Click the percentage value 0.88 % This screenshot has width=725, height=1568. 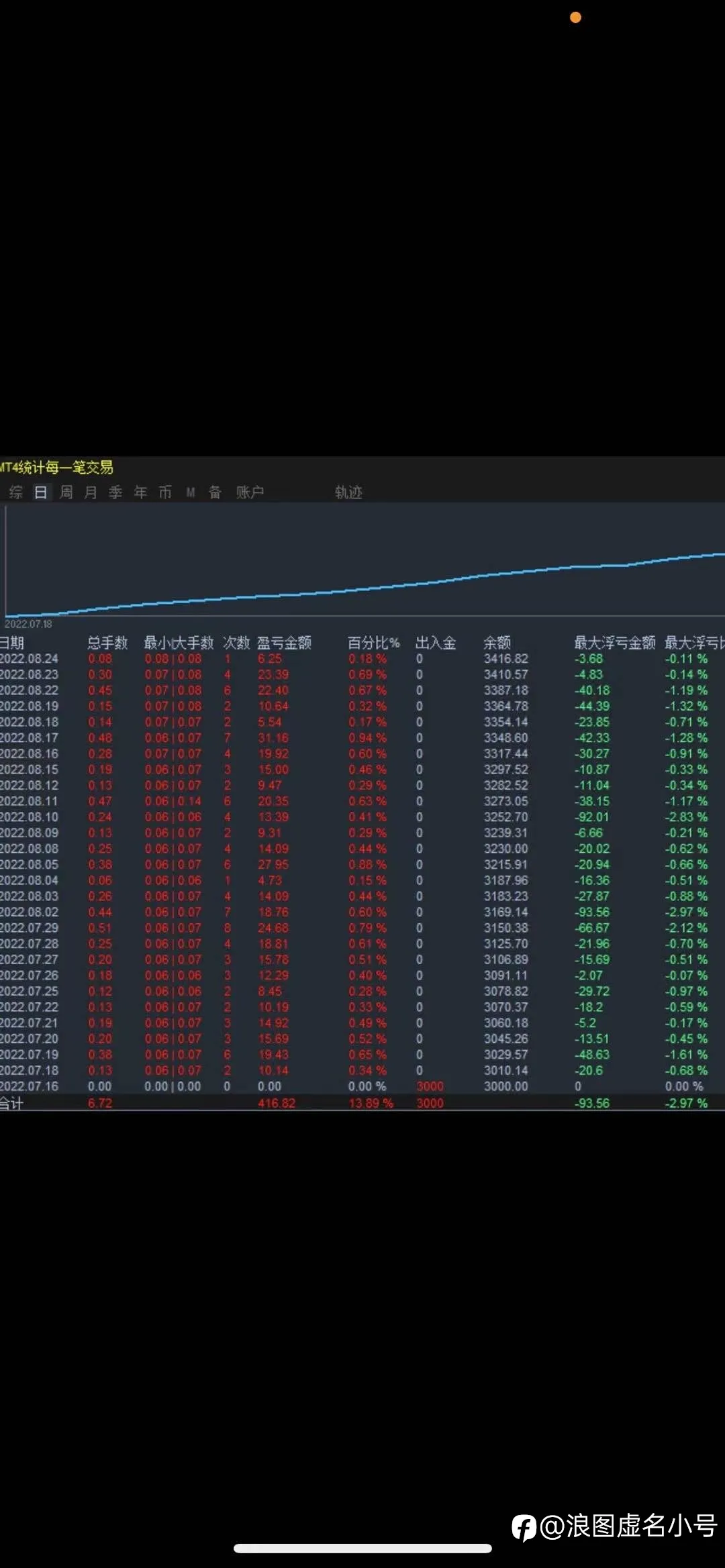(x=368, y=864)
